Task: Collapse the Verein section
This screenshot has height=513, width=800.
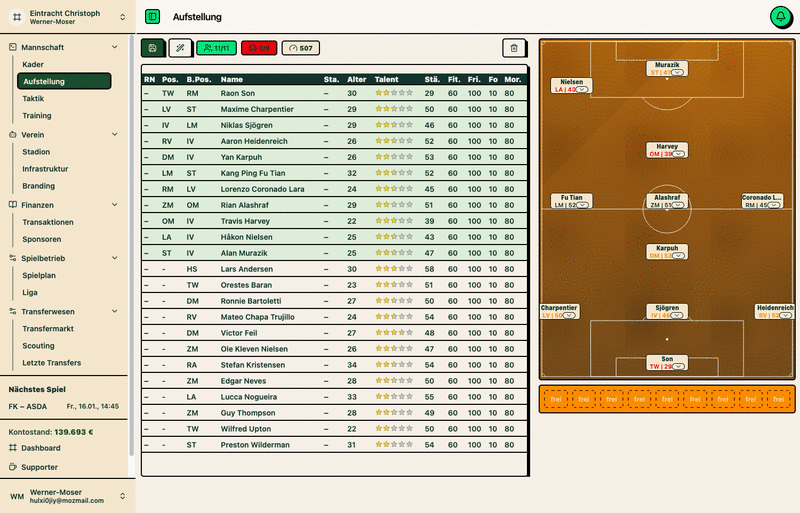Action: [115, 134]
